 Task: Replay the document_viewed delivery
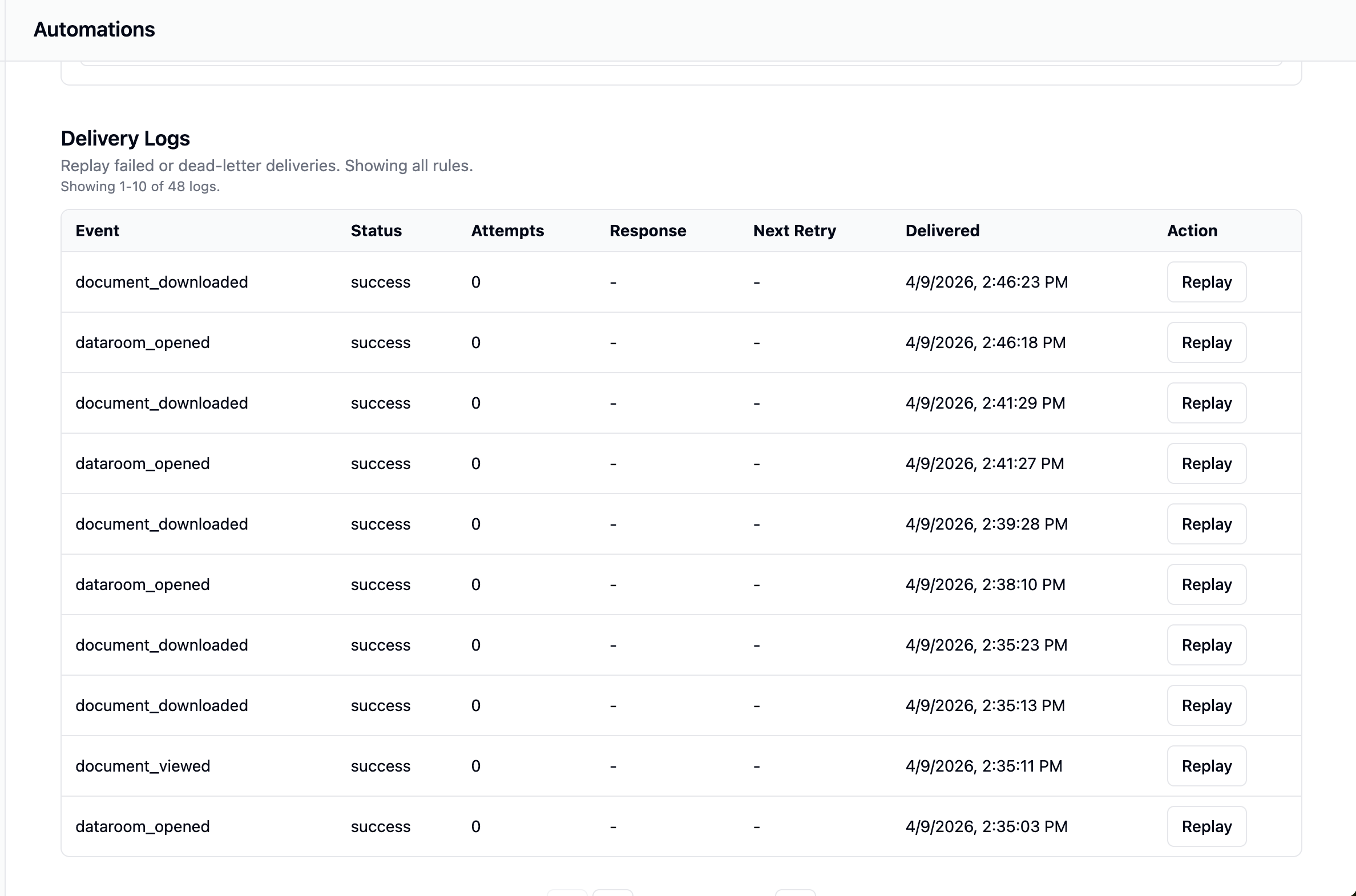coord(1206,766)
